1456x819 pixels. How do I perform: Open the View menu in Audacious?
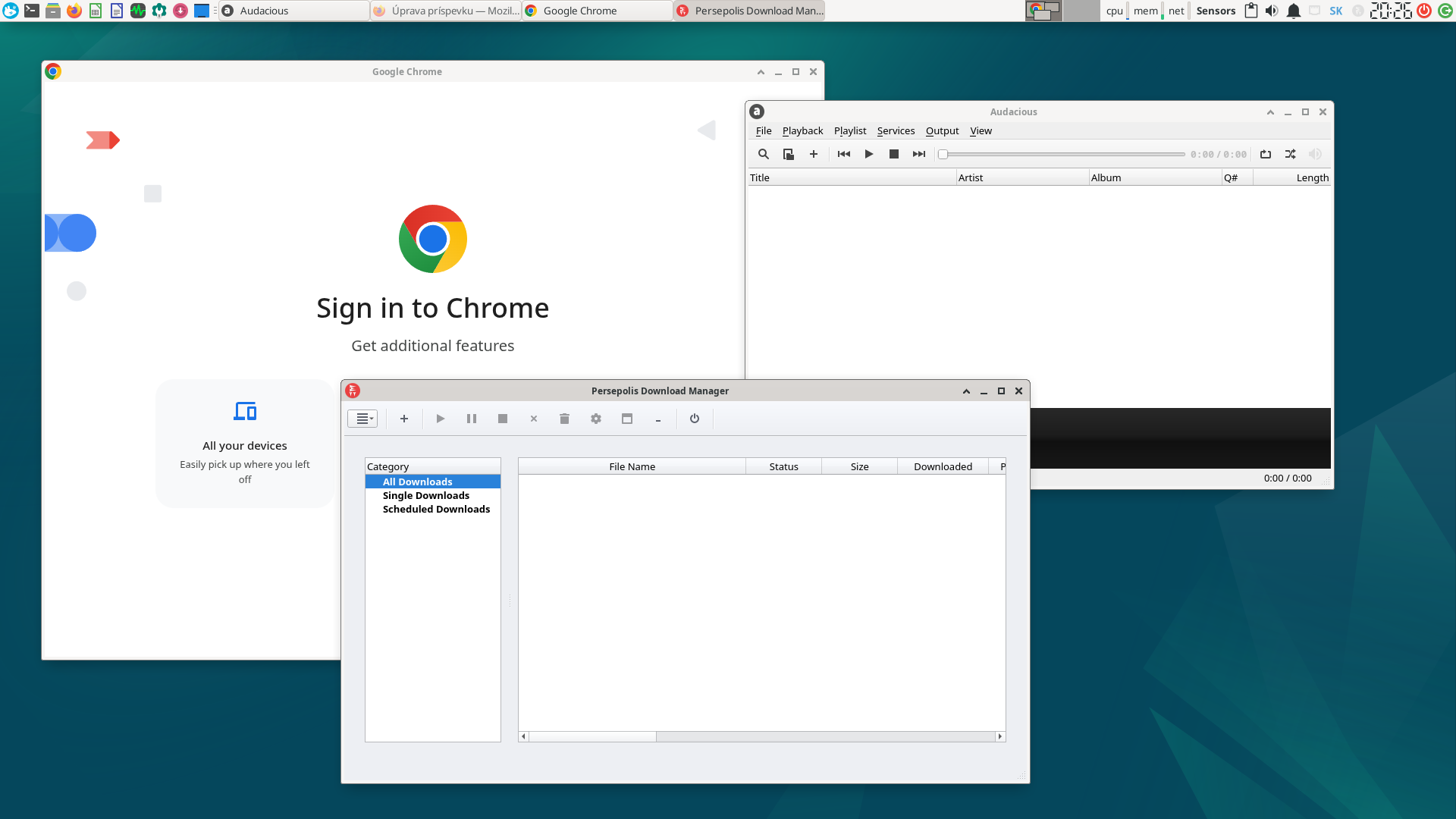(x=981, y=130)
